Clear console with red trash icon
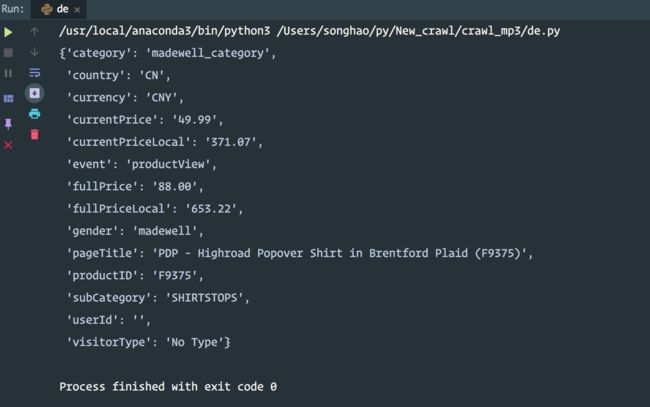 [x=34, y=134]
